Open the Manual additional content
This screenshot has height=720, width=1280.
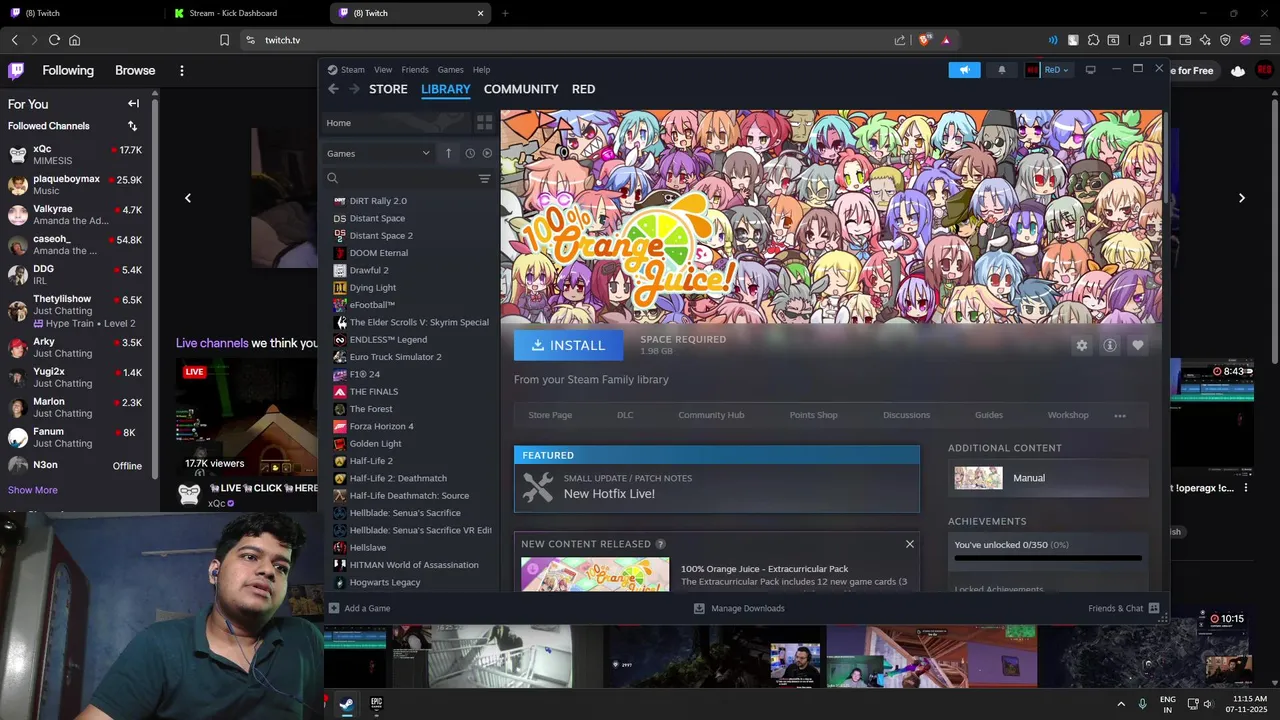click(x=1047, y=478)
